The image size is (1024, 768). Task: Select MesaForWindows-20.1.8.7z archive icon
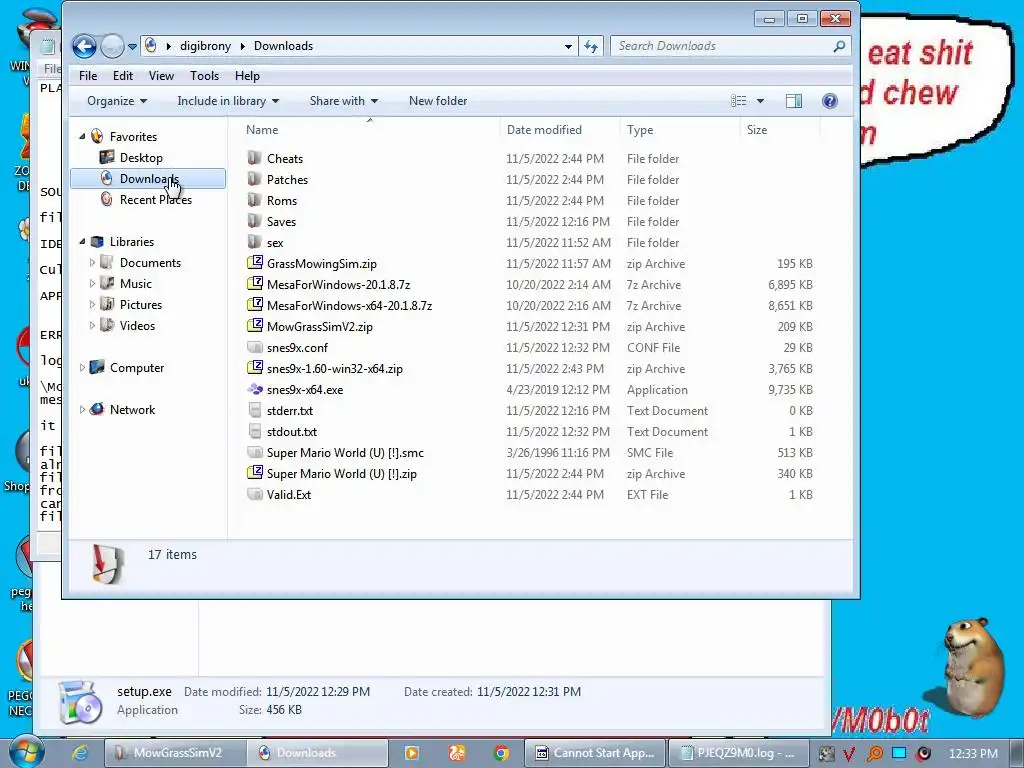pyautogui.click(x=255, y=284)
